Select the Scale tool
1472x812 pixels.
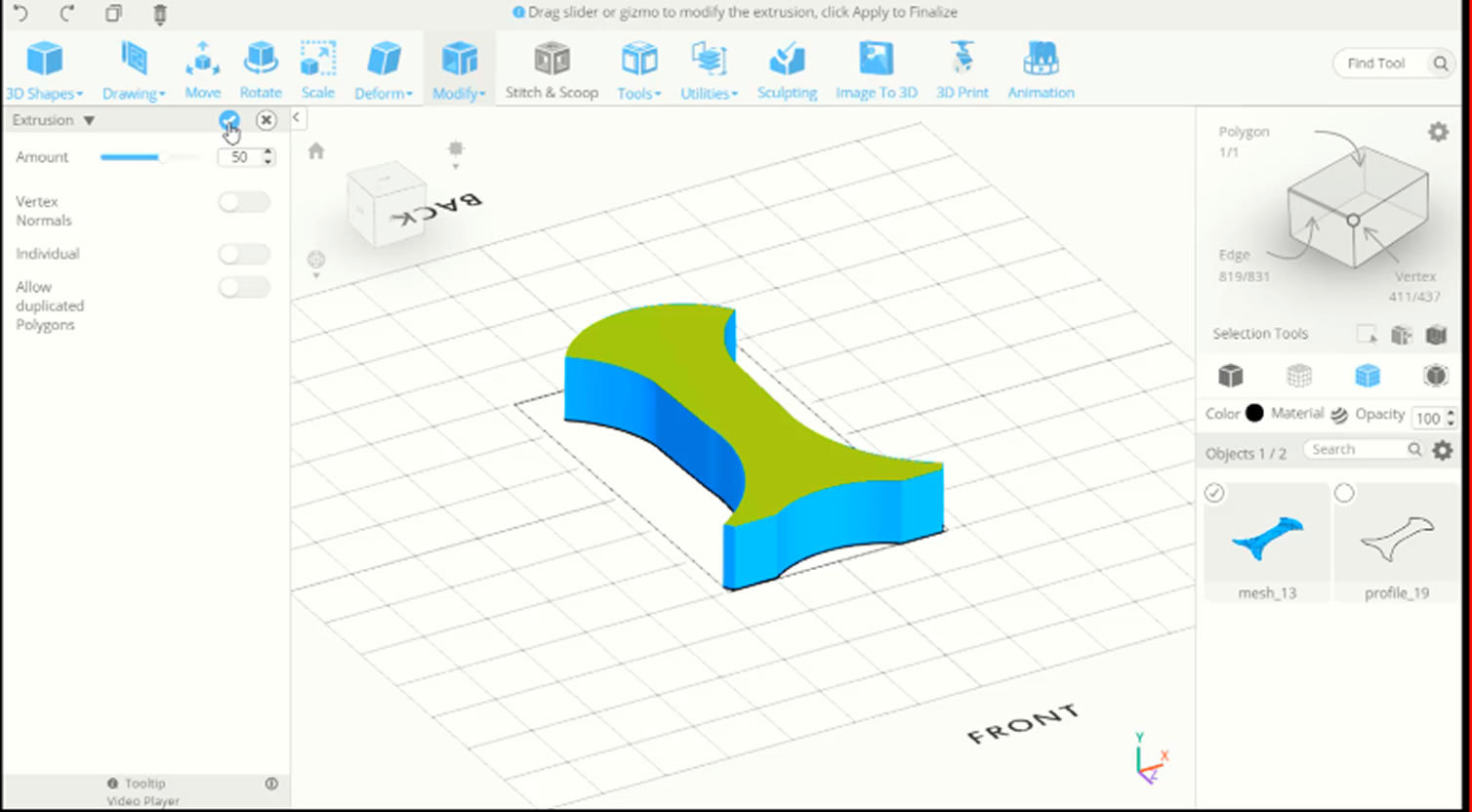tap(318, 70)
